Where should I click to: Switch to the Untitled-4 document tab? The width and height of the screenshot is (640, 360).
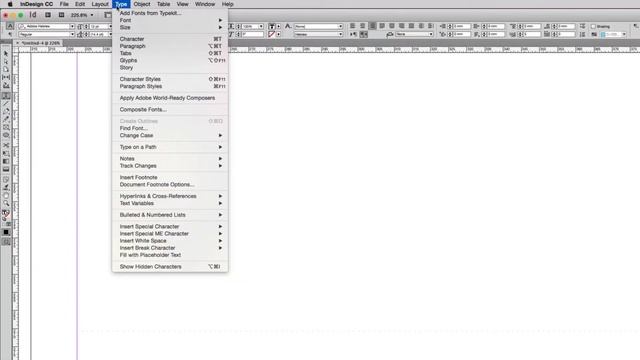(41, 43)
